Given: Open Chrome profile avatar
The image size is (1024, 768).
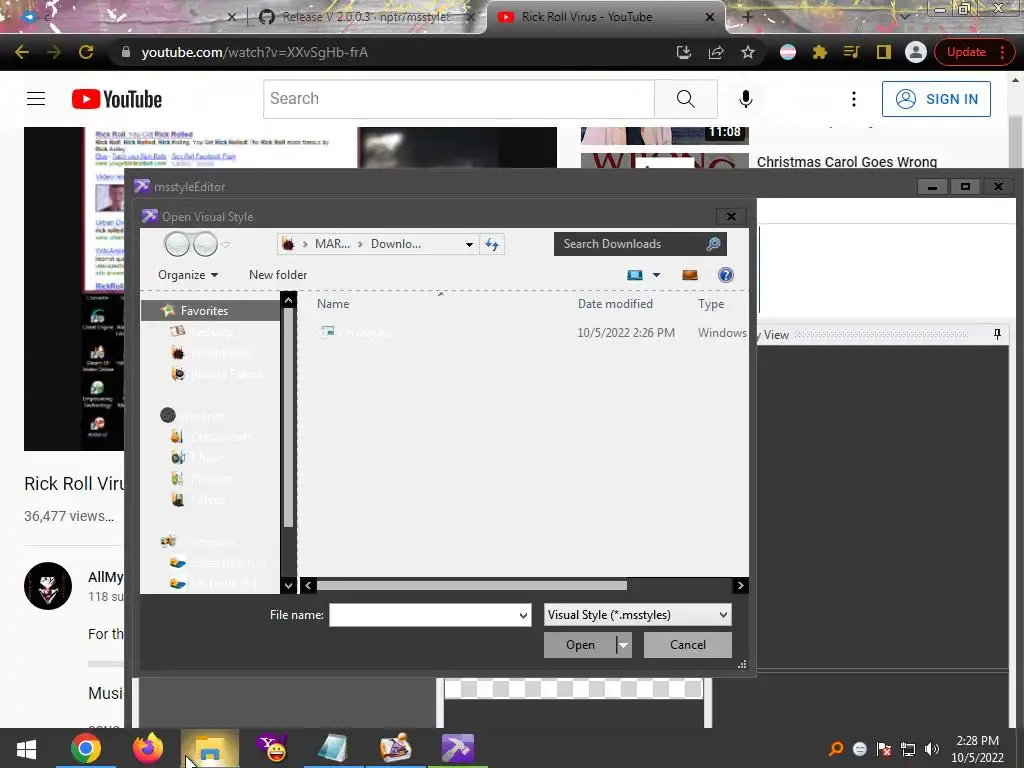Looking at the screenshot, I should (x=916, y=52).
